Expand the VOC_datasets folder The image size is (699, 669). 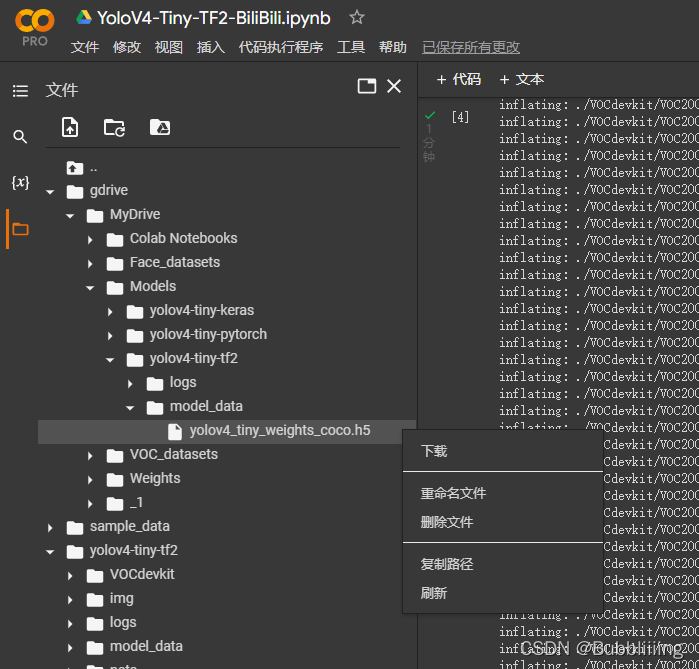[x=90, y=456]
